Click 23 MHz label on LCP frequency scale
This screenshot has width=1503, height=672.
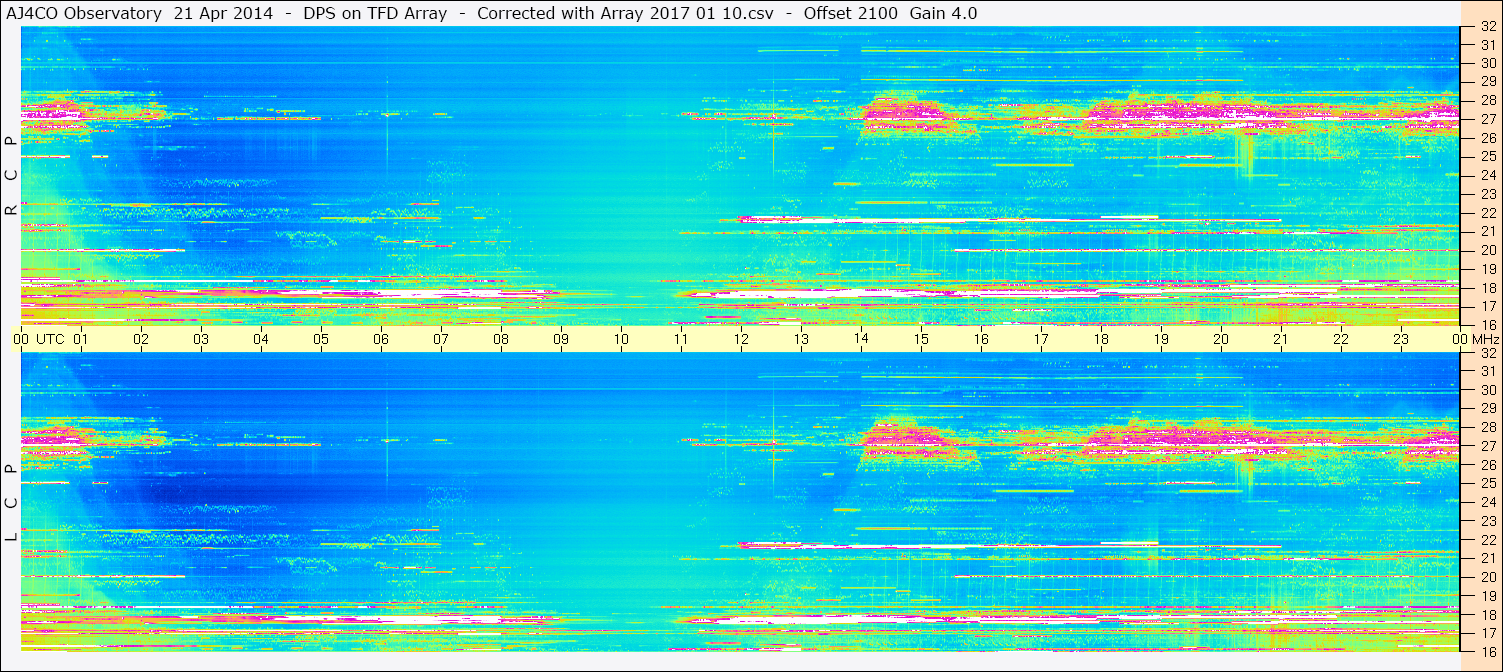(1487, 521)
